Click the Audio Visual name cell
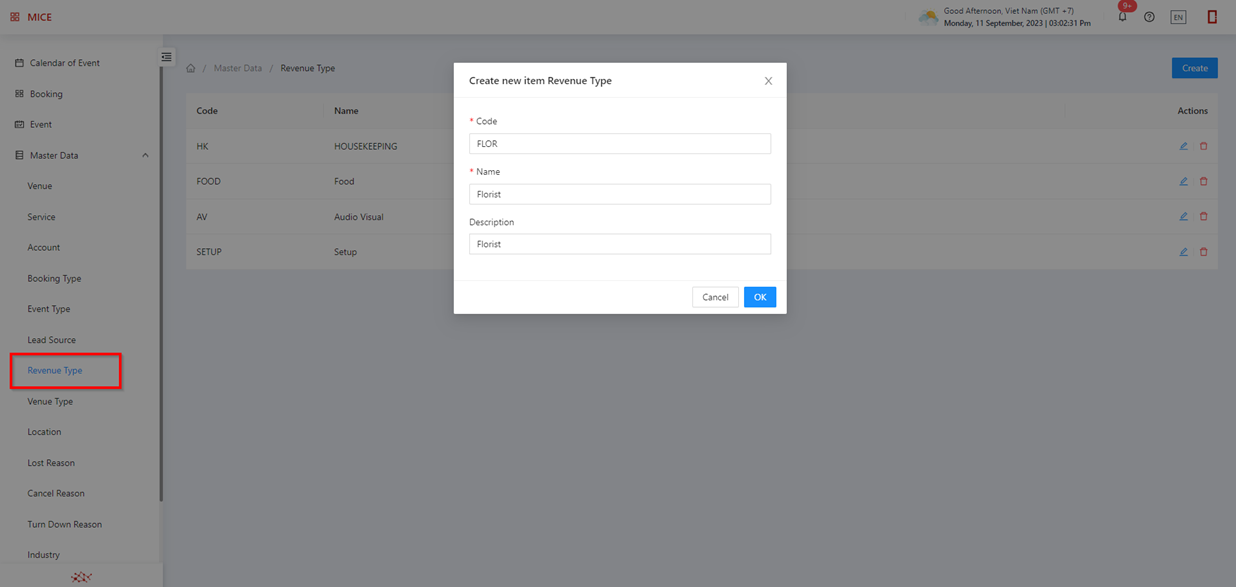The width and height of the screenshot is (1236, 587). pos(358,217)
